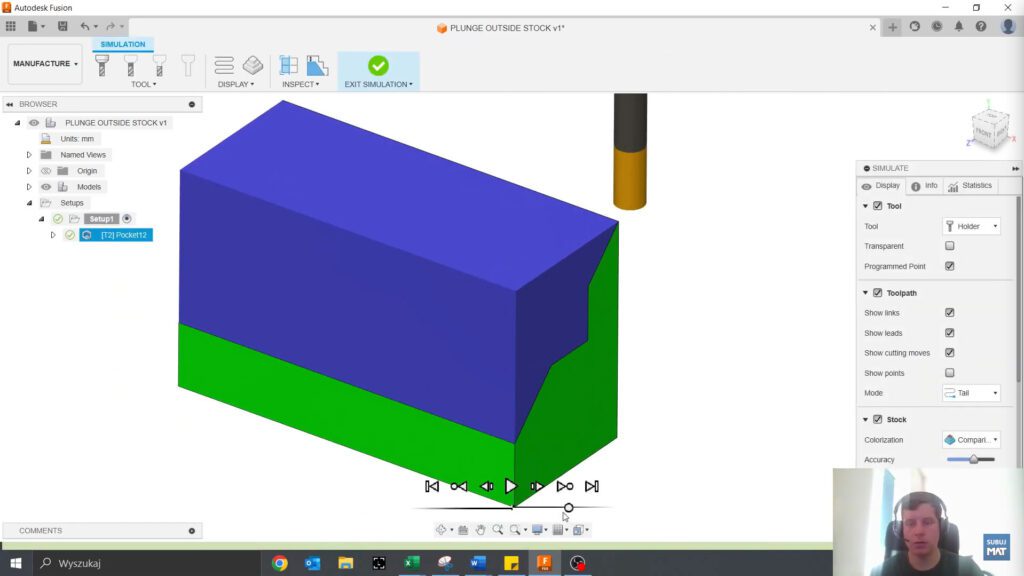This screenshot has width=1024, height=576.
Task: Expand the Named Views folder
Action: 28,154
